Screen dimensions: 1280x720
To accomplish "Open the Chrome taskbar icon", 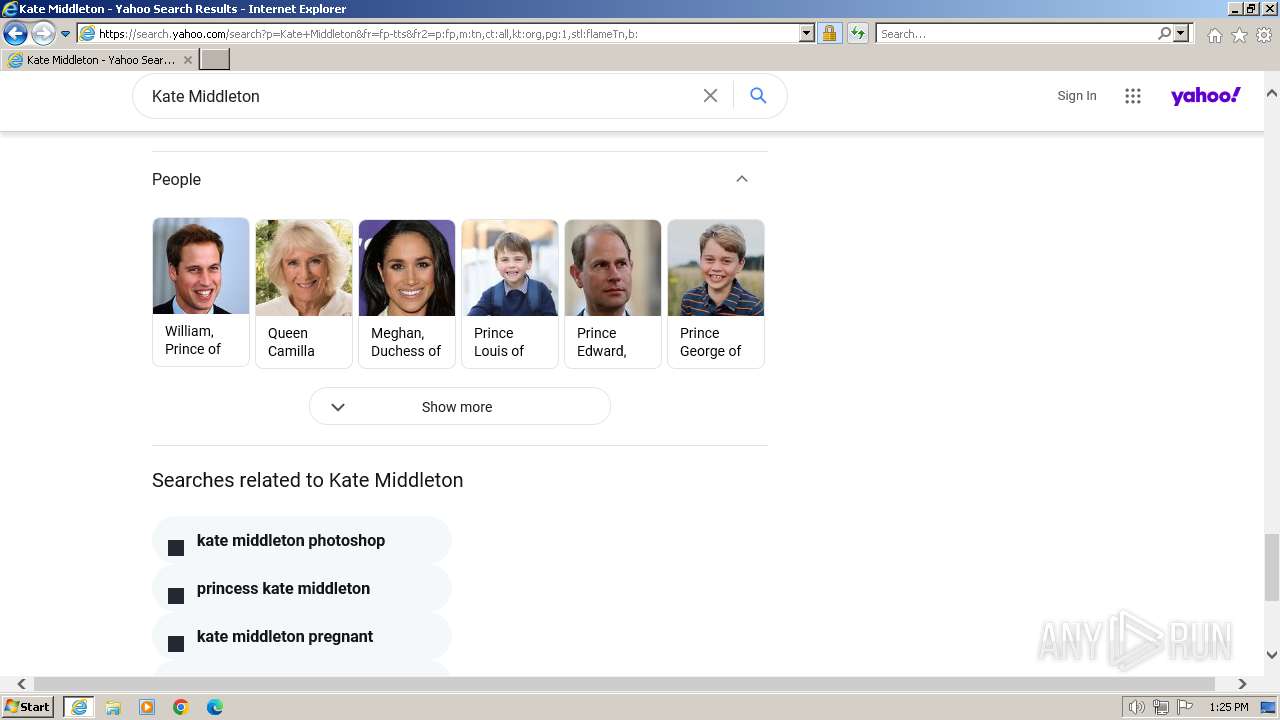I will pyautogui.click(x=181, y=707).
